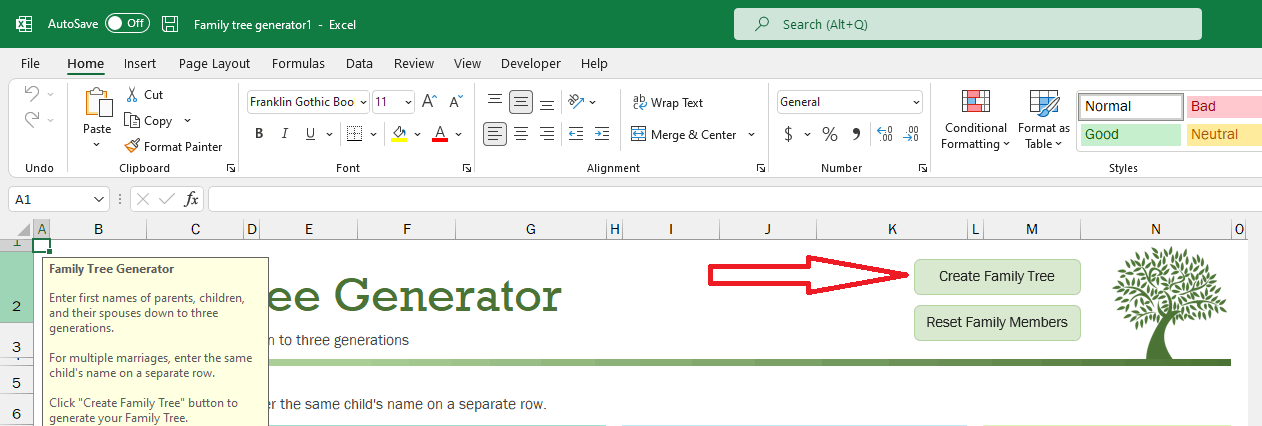Image resolution: width=1262 pixels, height=426 pixels.
Task: Toggle the AutoSave switch
Action: coord(127,23)
